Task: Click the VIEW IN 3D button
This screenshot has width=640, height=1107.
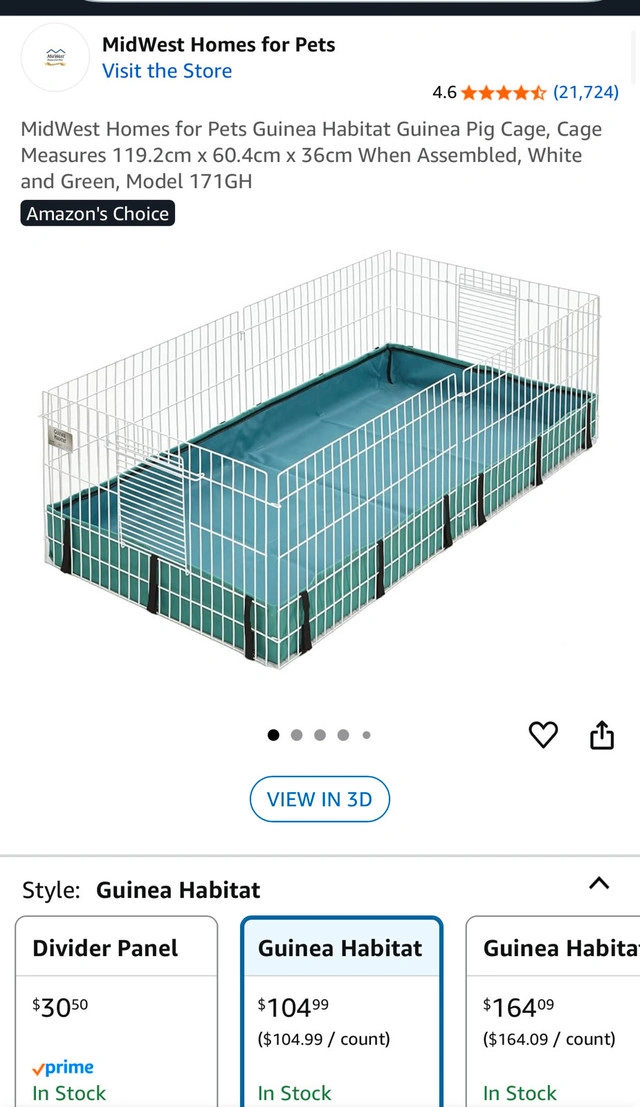Action: coord(320,799)
